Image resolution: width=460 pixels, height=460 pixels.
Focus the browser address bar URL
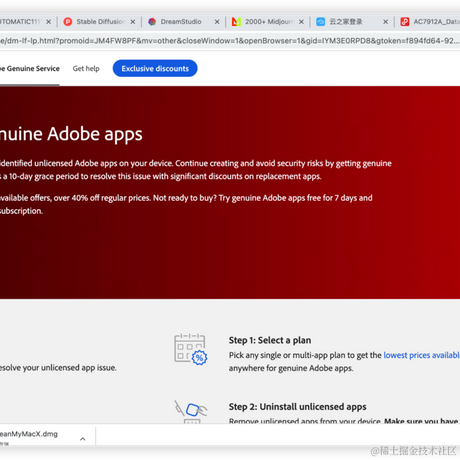click(x=230, y=41)
